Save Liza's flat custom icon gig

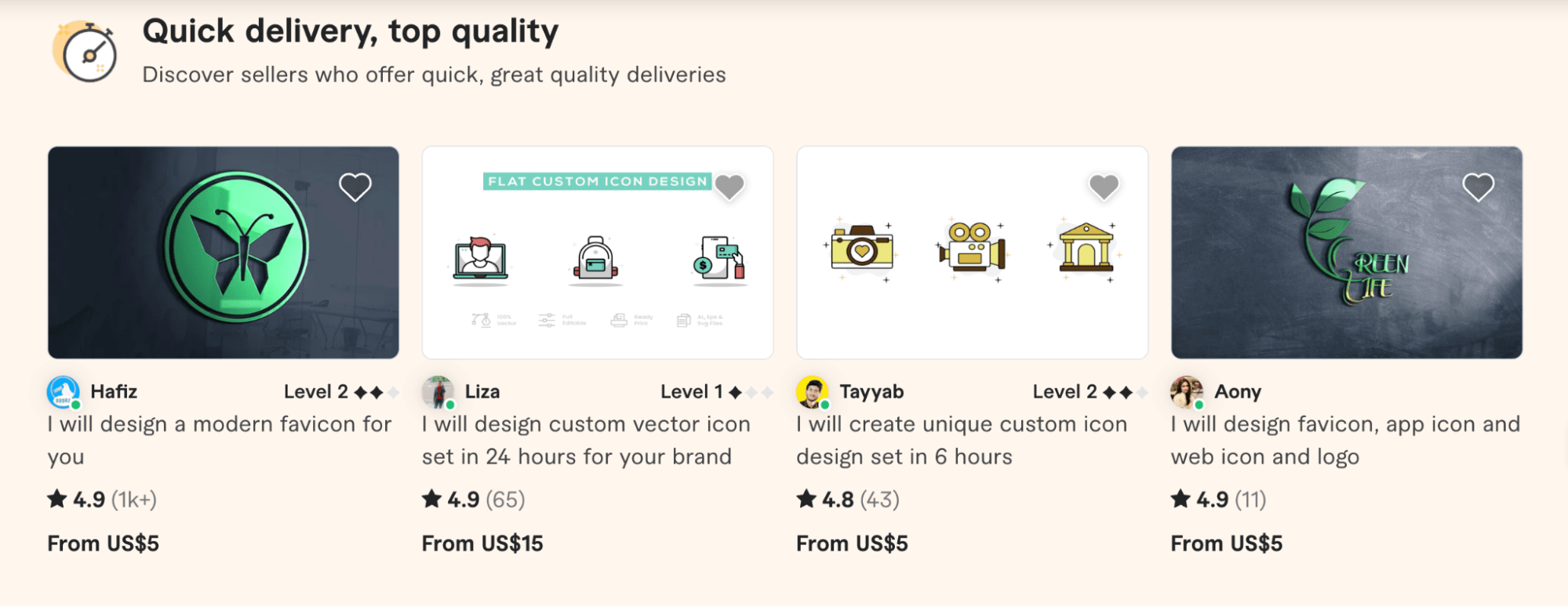point(729,187)
